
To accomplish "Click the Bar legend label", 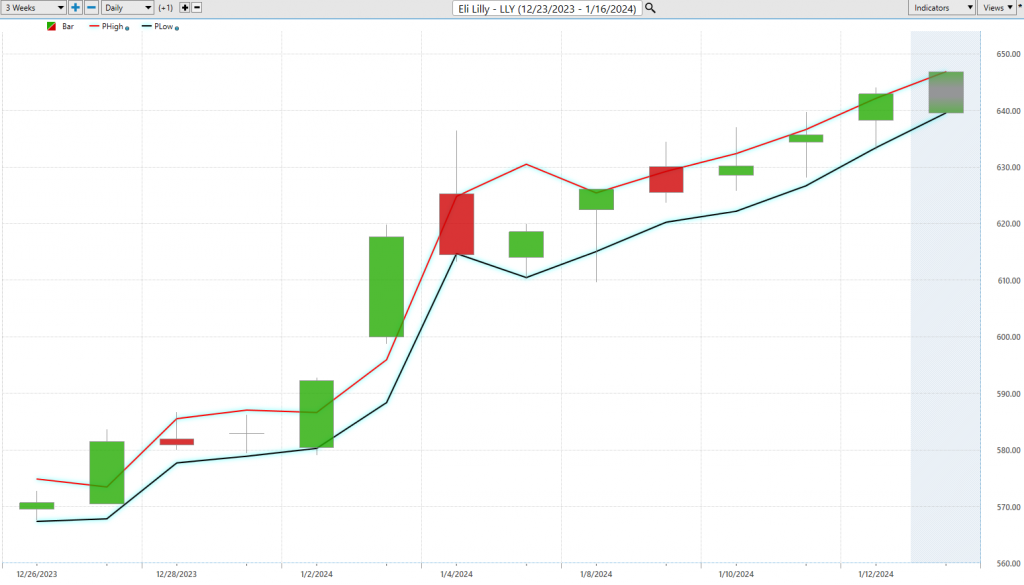I will (x=68, y=27).
